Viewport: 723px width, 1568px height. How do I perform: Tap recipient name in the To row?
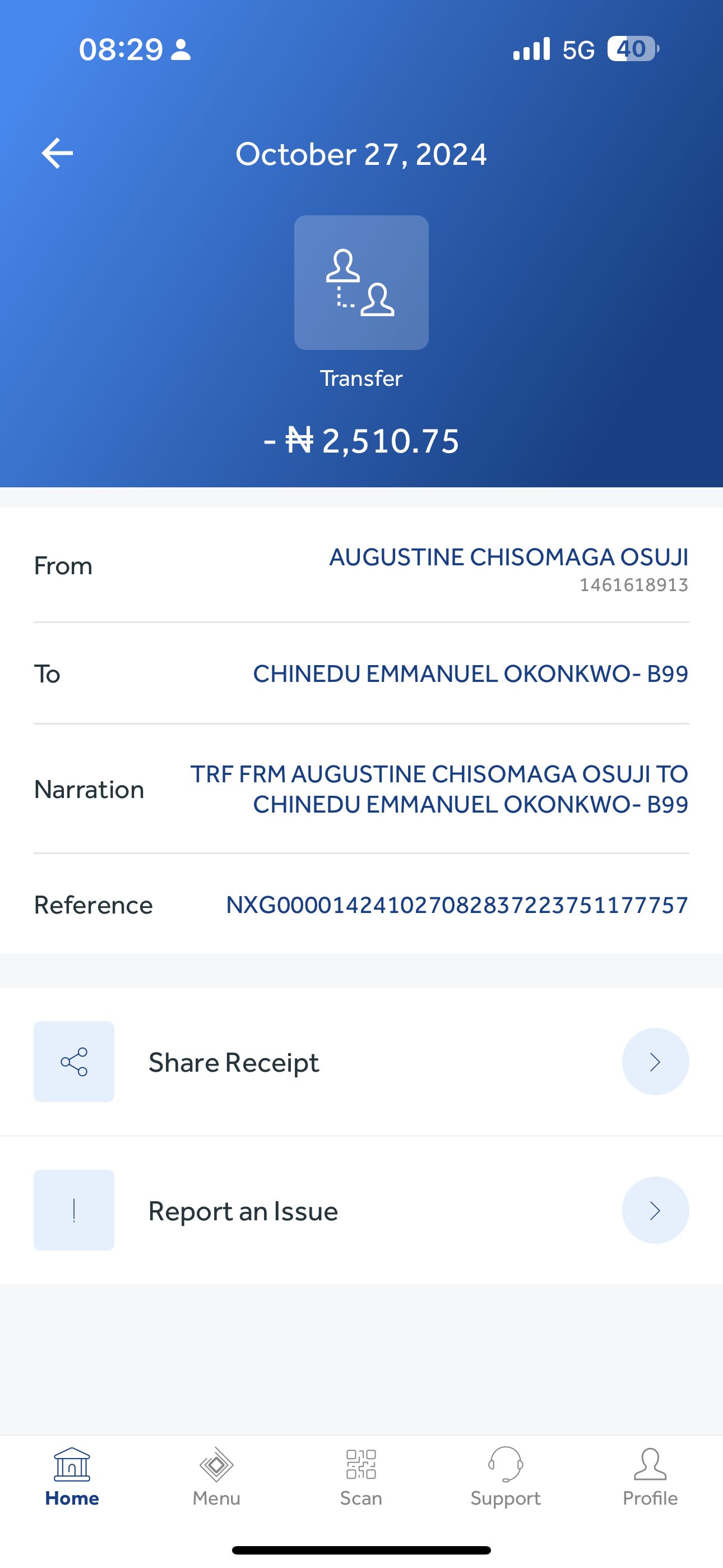tap(470, 674)
